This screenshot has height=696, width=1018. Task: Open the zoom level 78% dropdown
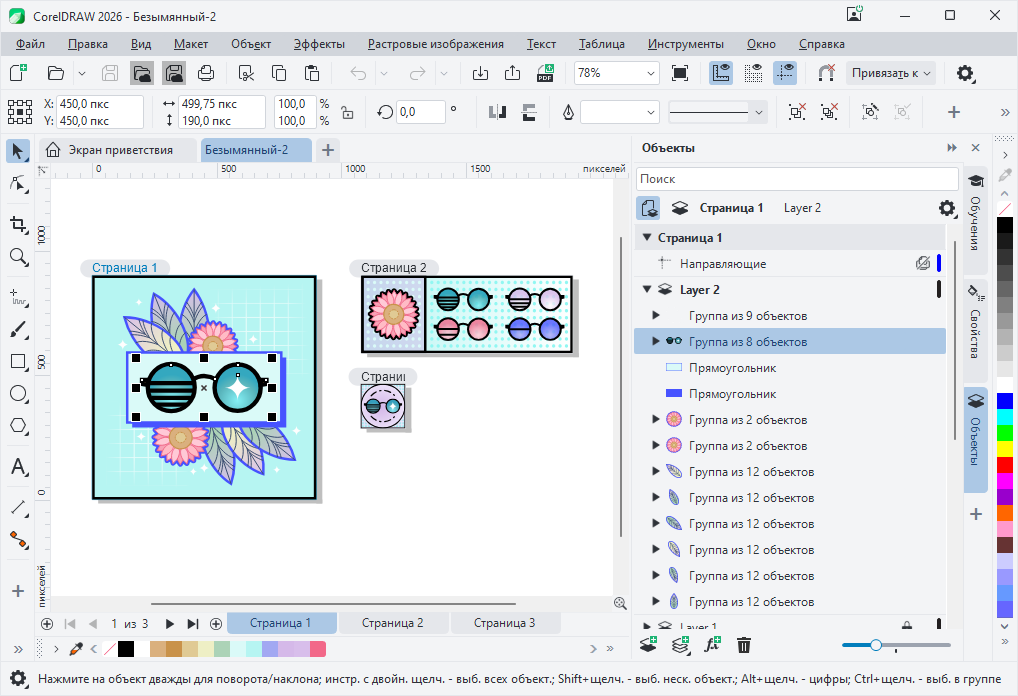click(651, 73)
